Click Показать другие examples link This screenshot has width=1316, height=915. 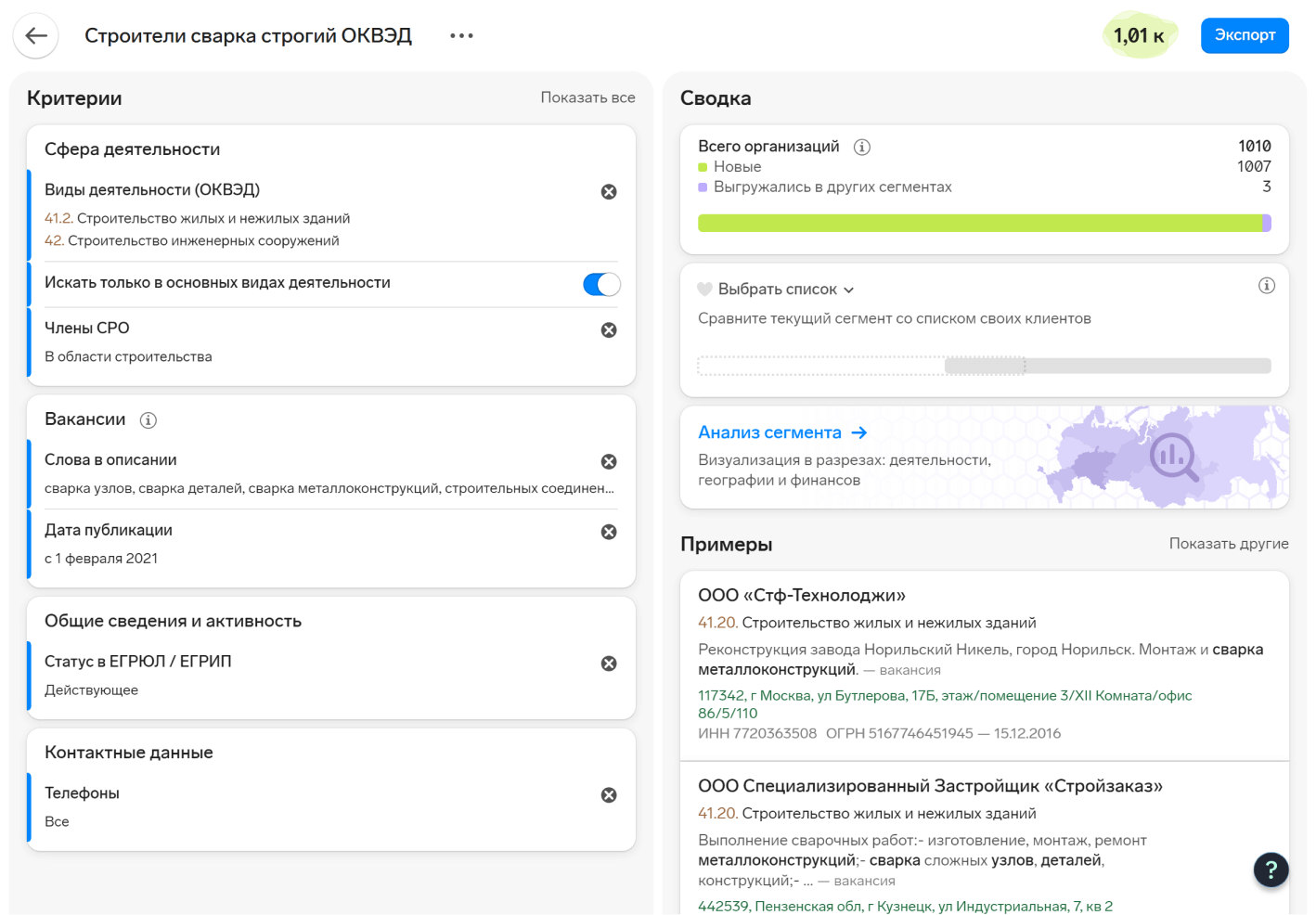pos(1229,544)
